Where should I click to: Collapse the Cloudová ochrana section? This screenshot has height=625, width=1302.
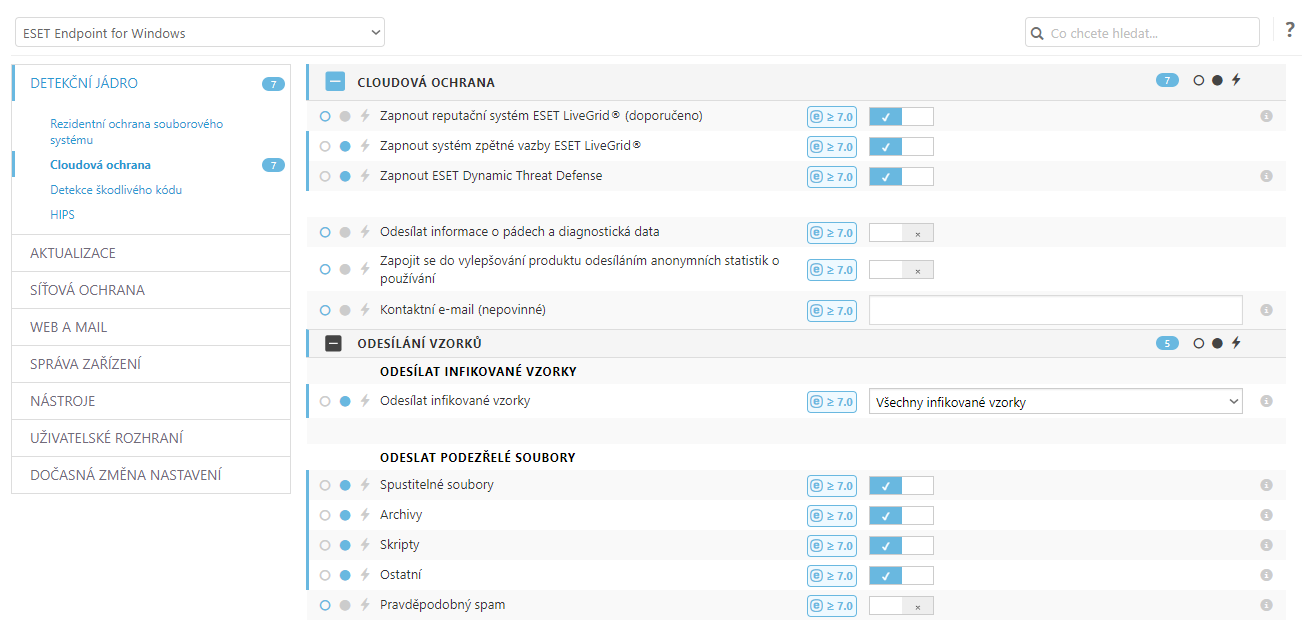335,82
